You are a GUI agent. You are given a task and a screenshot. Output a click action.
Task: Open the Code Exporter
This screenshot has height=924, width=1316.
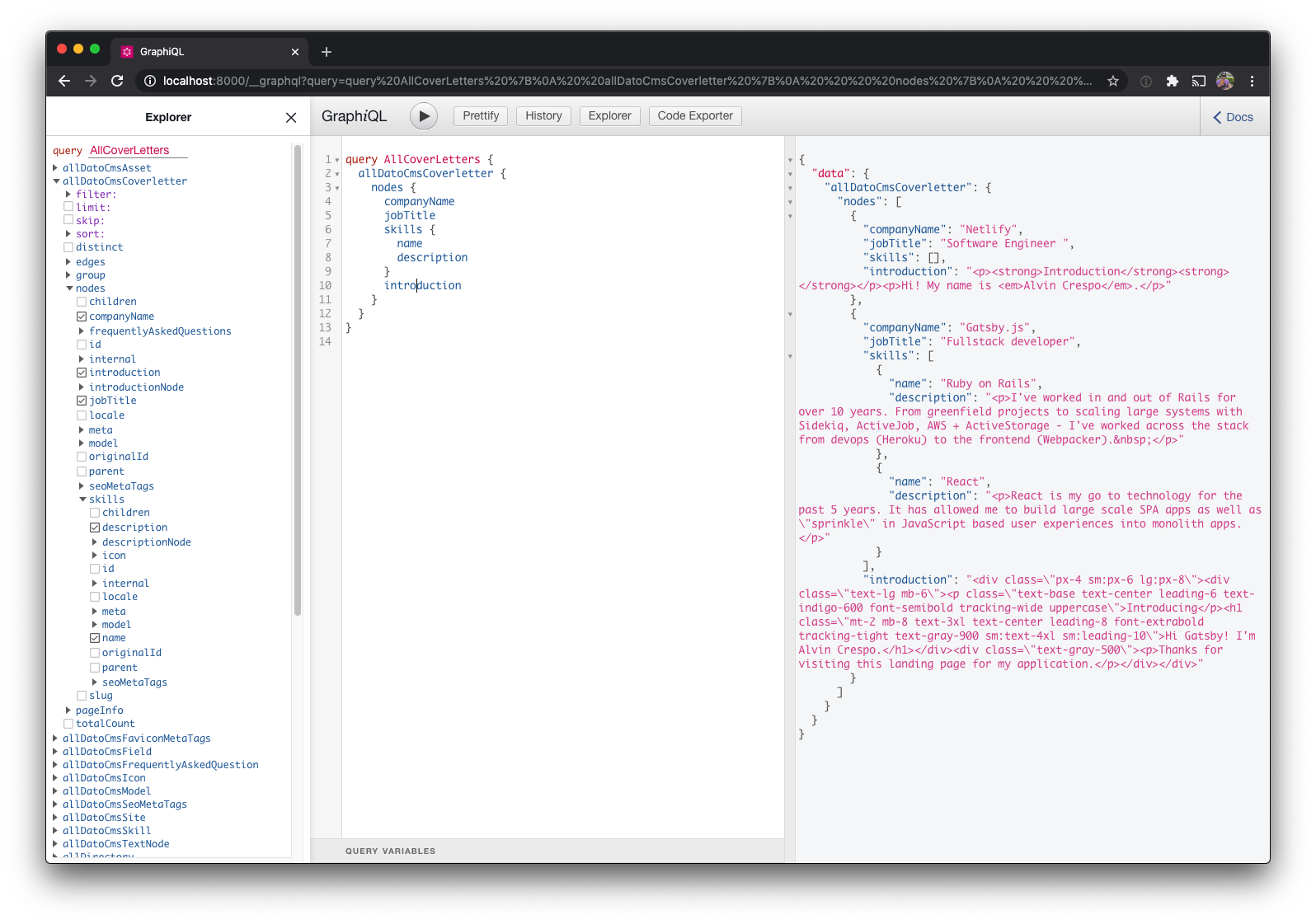tap(694, 116)
